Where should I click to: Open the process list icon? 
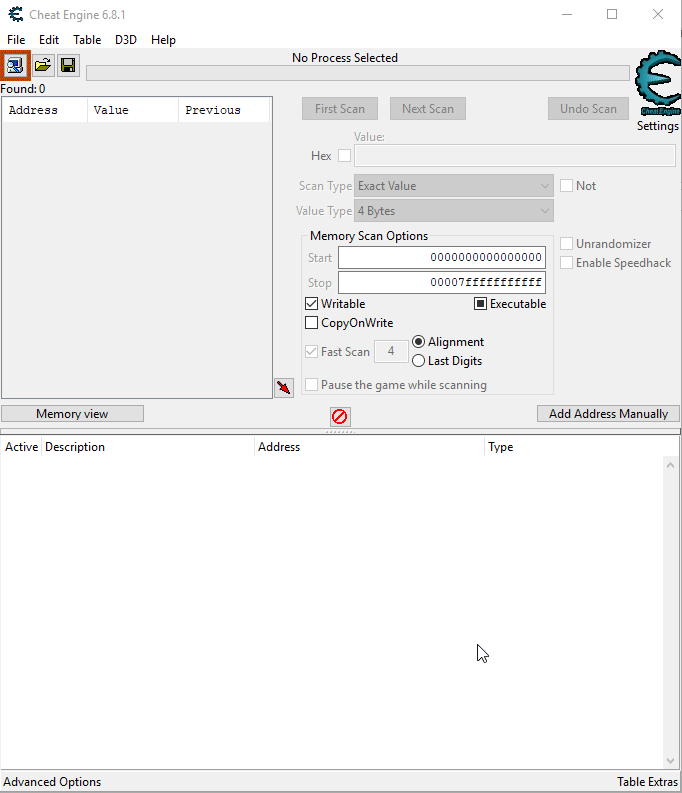(15, 65)
